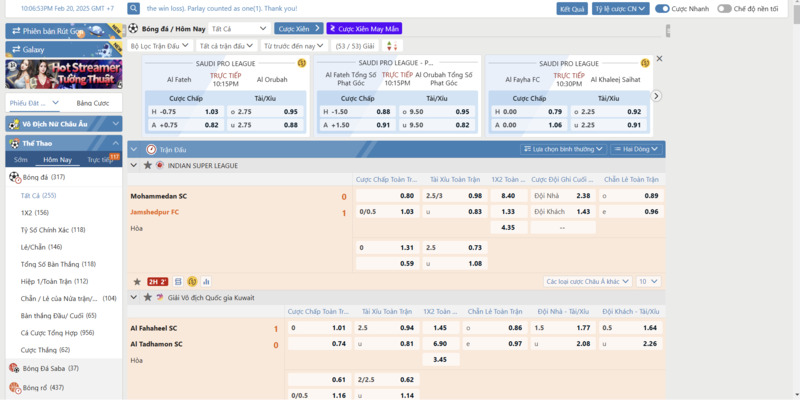Open the Tất cả trận đấu dropdown
The image size is (800, 400).
coord(227,46)
